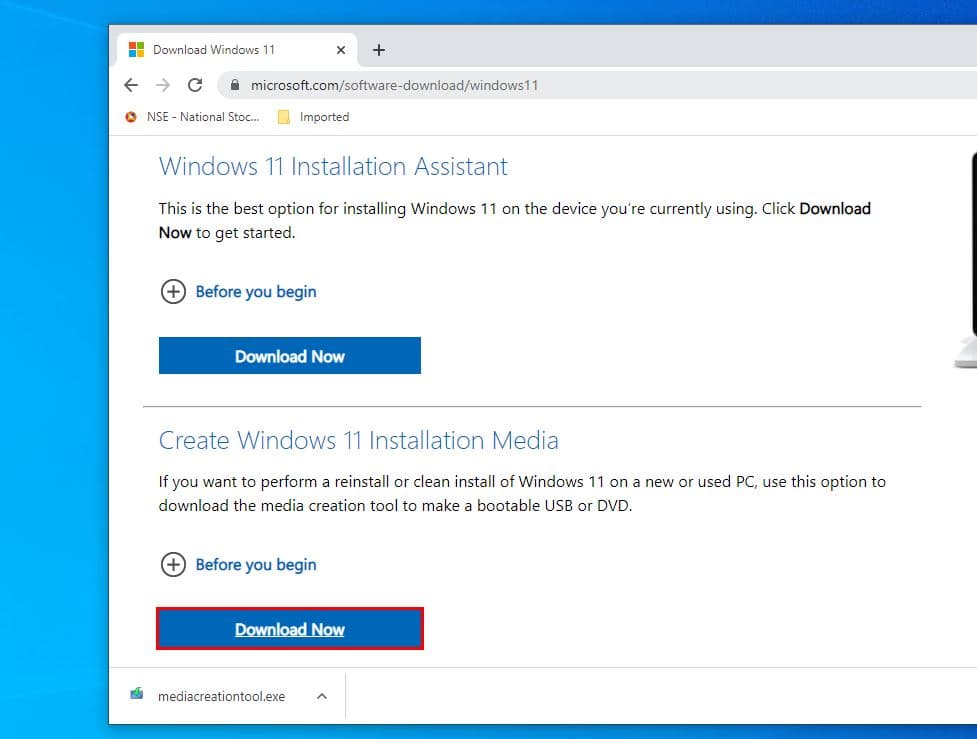Click inside the browser address bar
Viewport: 977px width, 739px height.
pos(450,85)
